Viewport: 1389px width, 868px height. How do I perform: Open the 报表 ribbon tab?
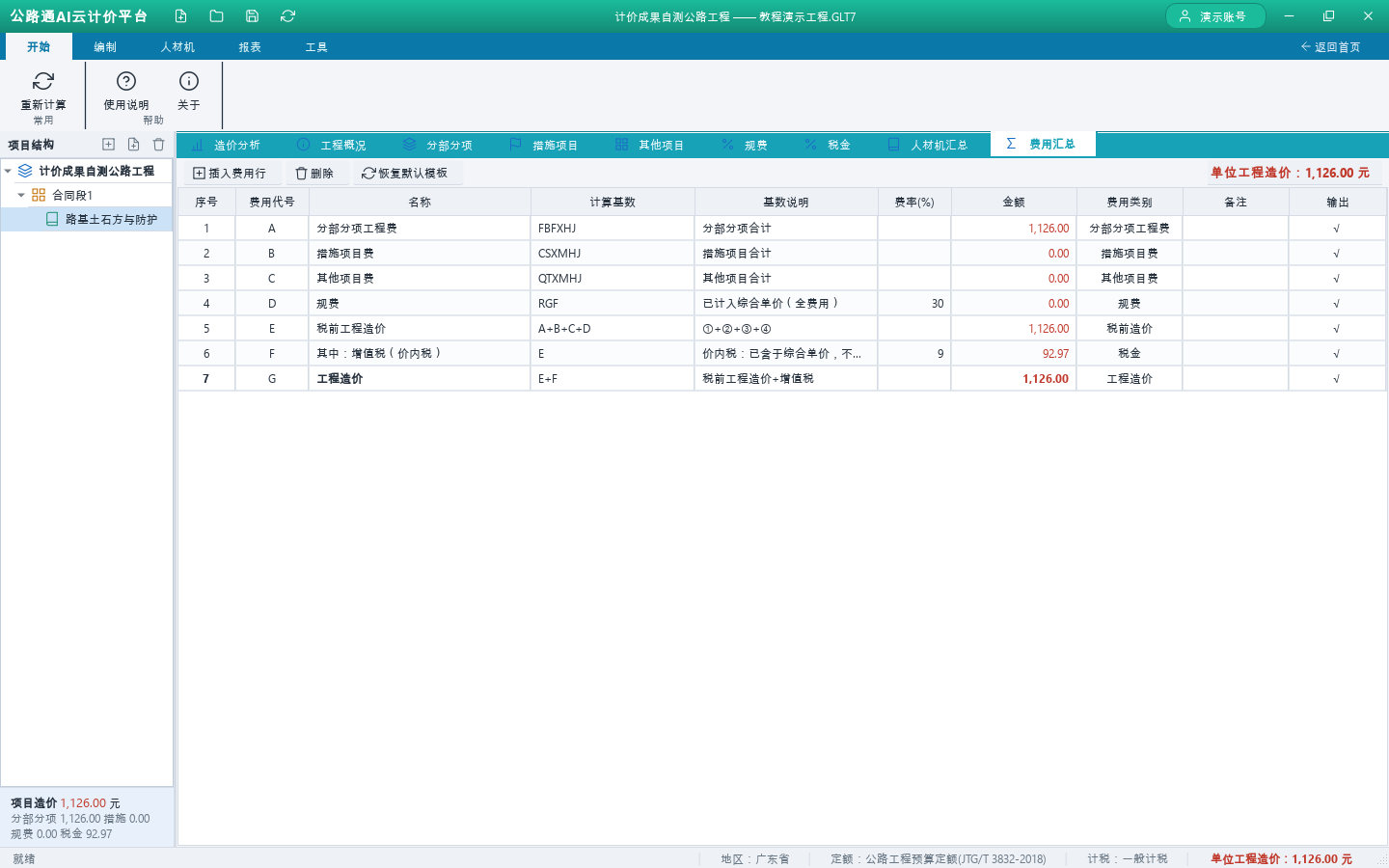click(x=250, y=46)
